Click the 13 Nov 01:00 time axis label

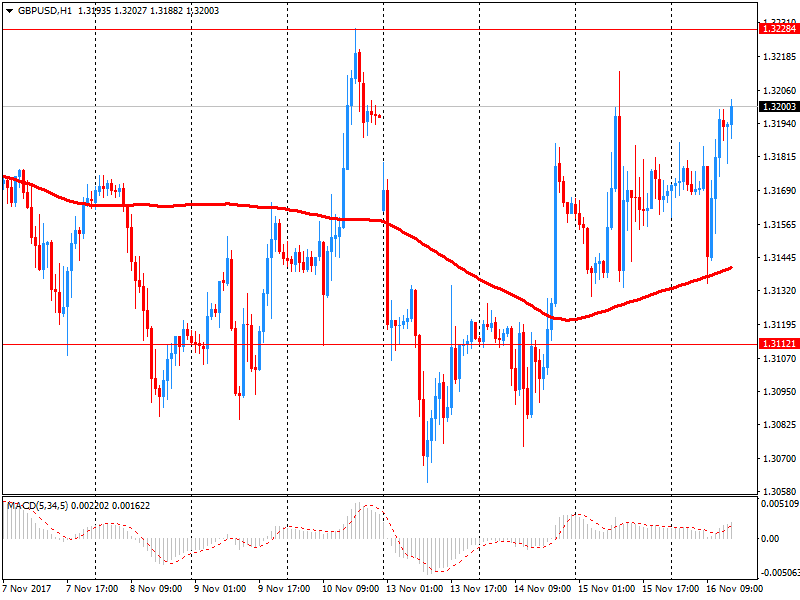coord(414,589)
